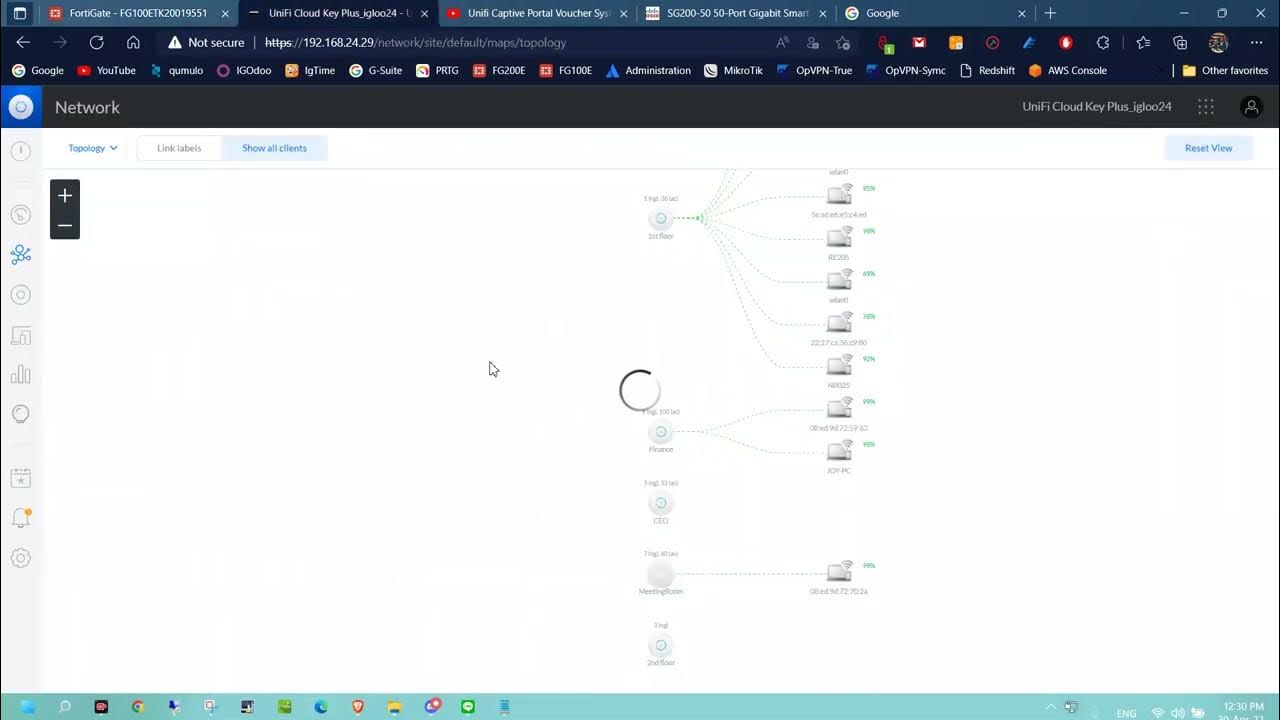
Task: Open the Favorites list icon in toolbar
Action: click(1144, 43)
